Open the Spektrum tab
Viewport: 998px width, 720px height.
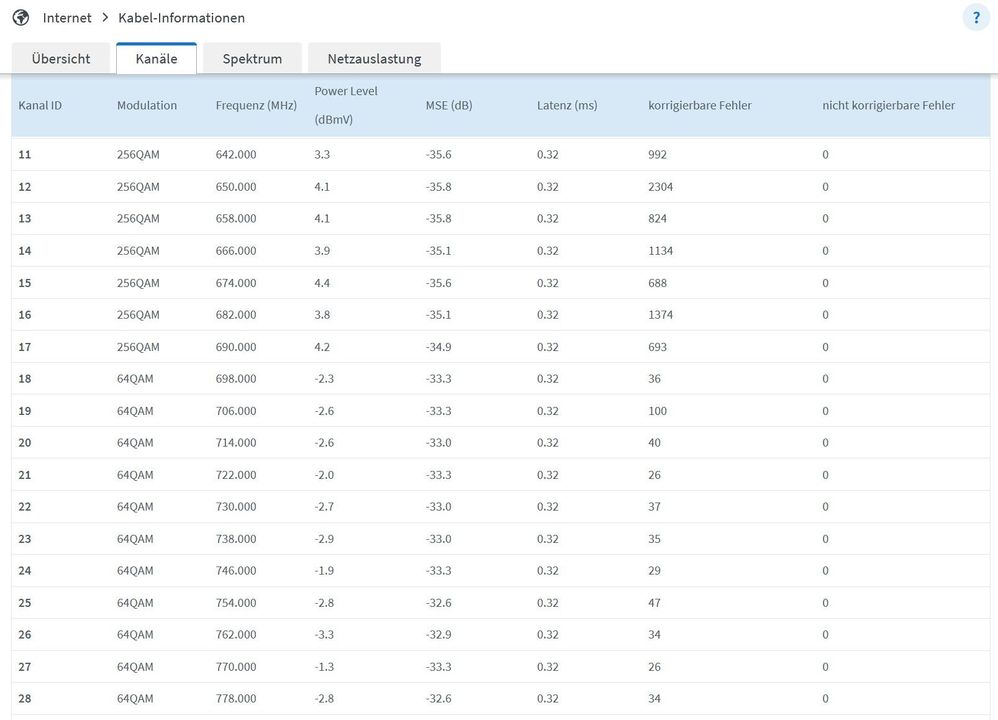(252, 59)
